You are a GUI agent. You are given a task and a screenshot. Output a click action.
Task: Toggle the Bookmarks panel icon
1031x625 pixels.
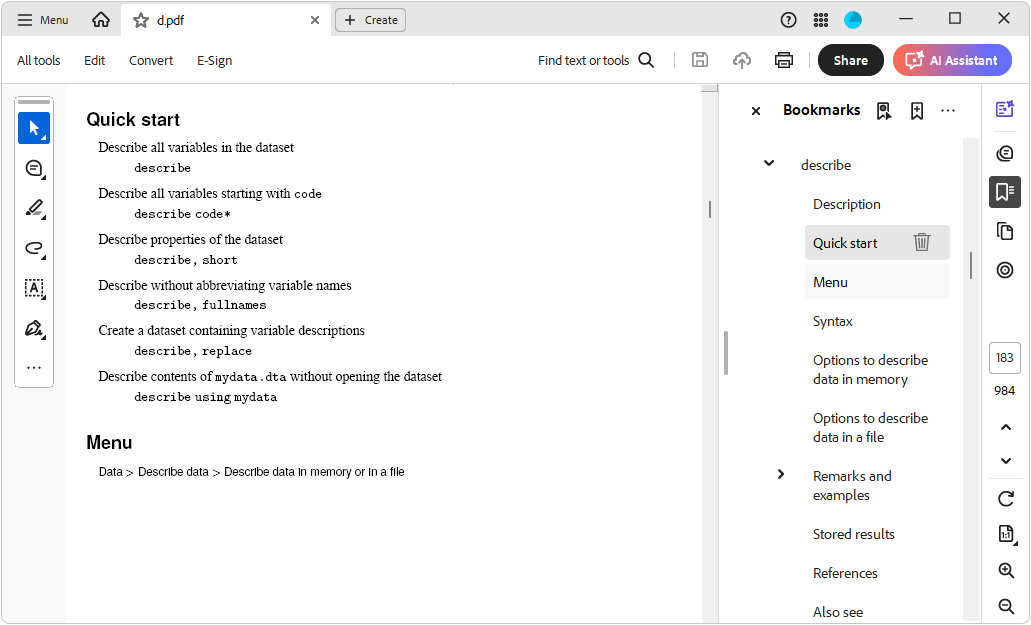[x=1005, y=192]
